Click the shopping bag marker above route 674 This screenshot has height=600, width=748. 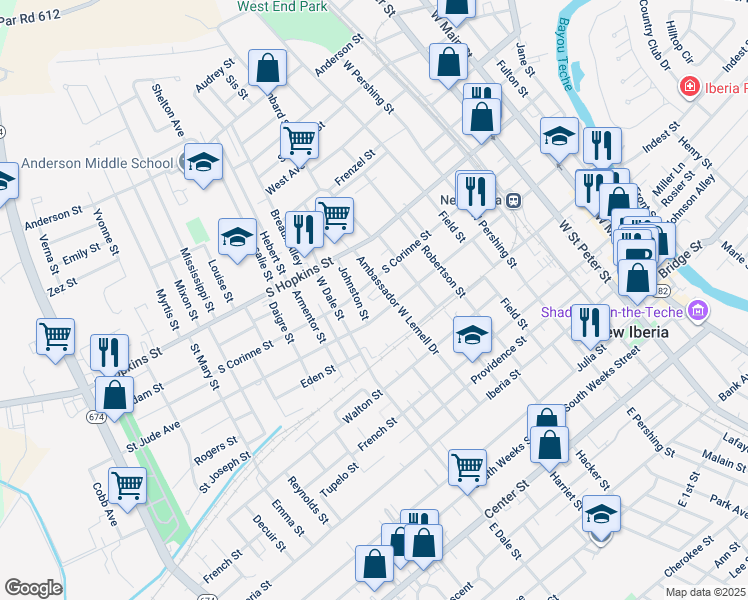point(114,396)
